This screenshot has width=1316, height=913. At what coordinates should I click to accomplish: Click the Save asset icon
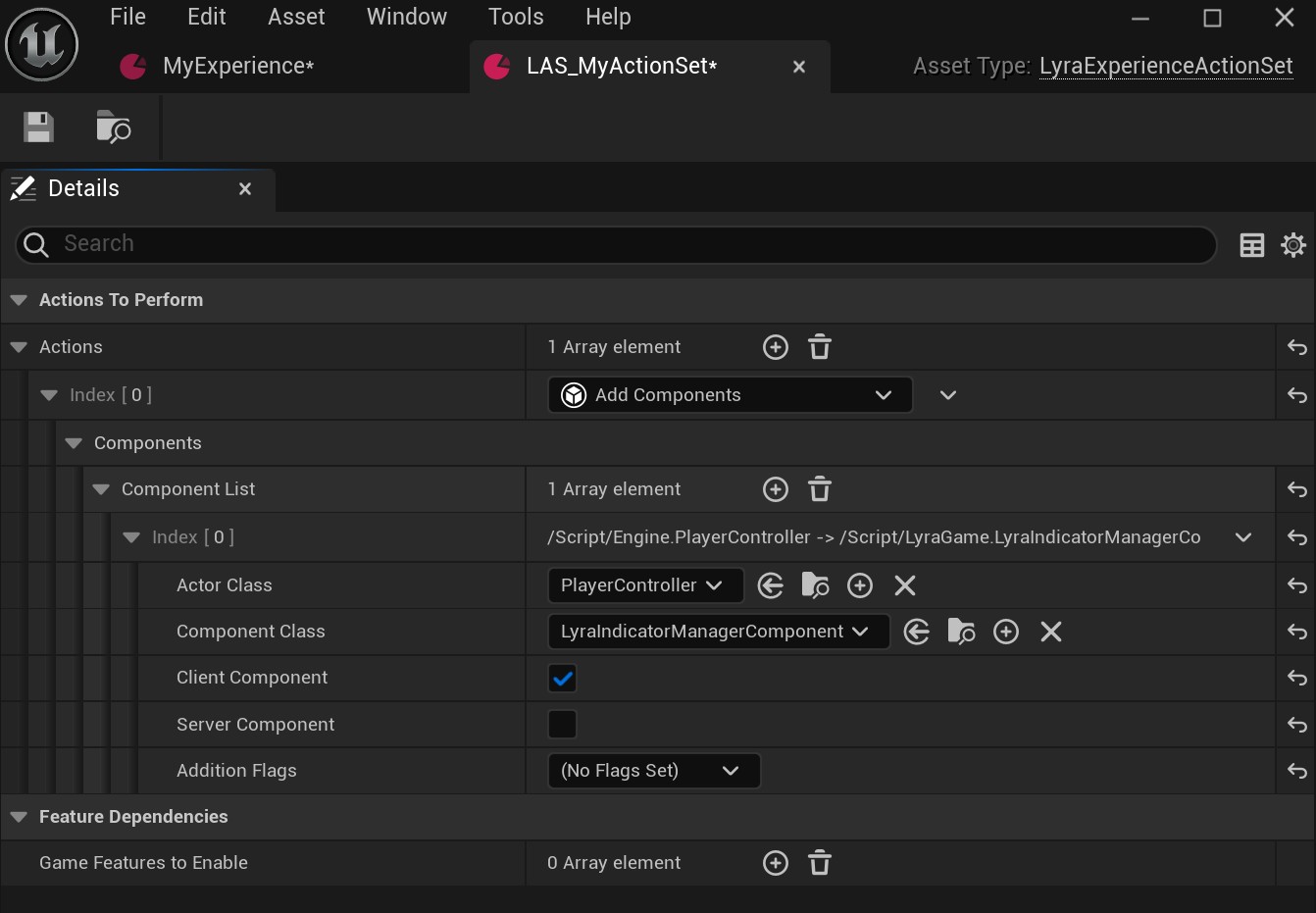pos(38,127)
